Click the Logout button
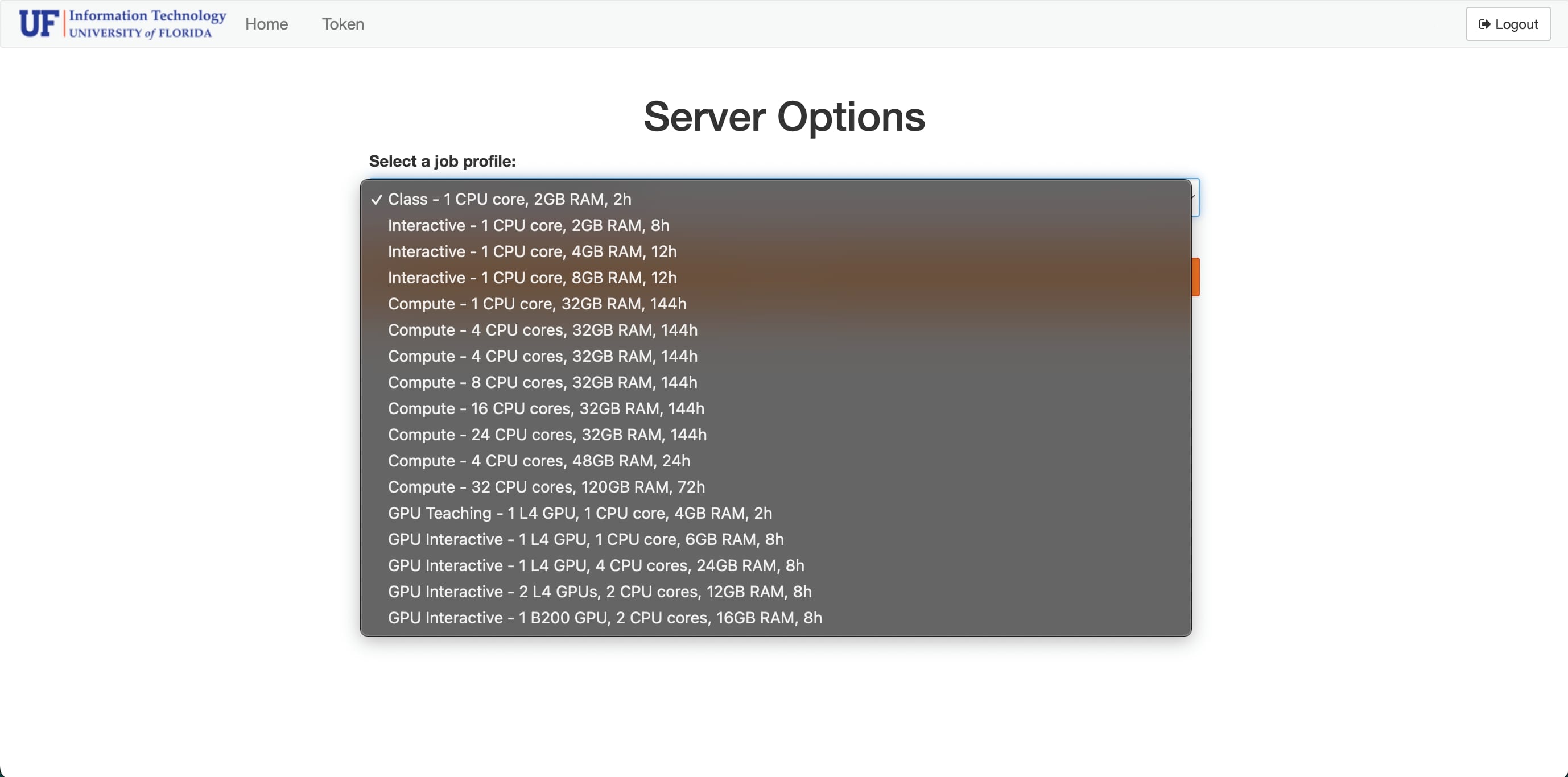 click(1508, 24)
